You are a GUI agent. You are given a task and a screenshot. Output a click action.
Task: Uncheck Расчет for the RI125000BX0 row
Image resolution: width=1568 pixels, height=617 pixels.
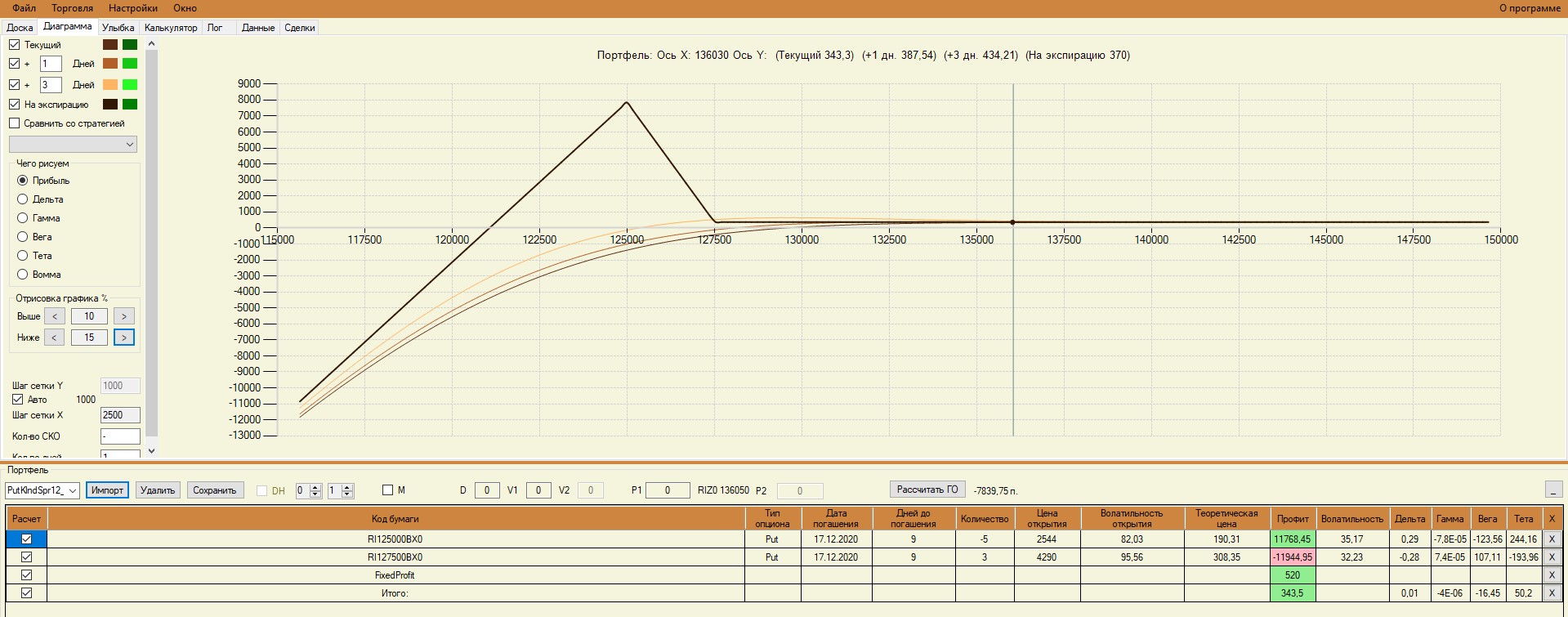pyautogui.click(x=26, y=539)
